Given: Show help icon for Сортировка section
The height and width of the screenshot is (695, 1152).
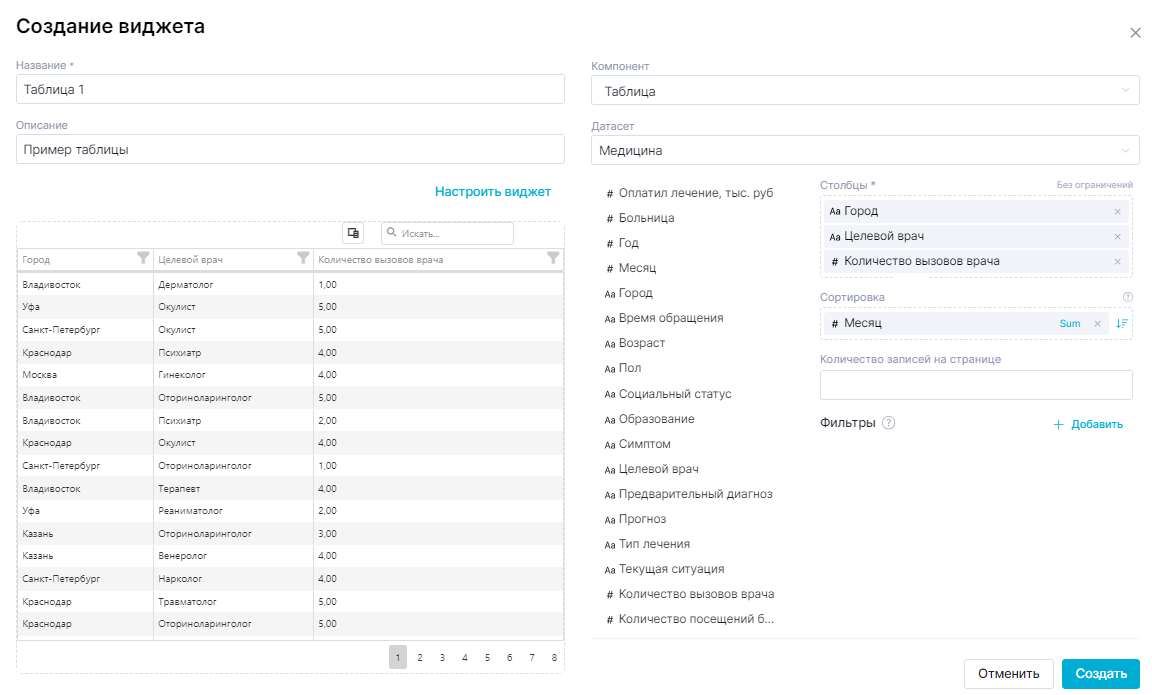Looking at the screenshot, I should pos(1127,297).
